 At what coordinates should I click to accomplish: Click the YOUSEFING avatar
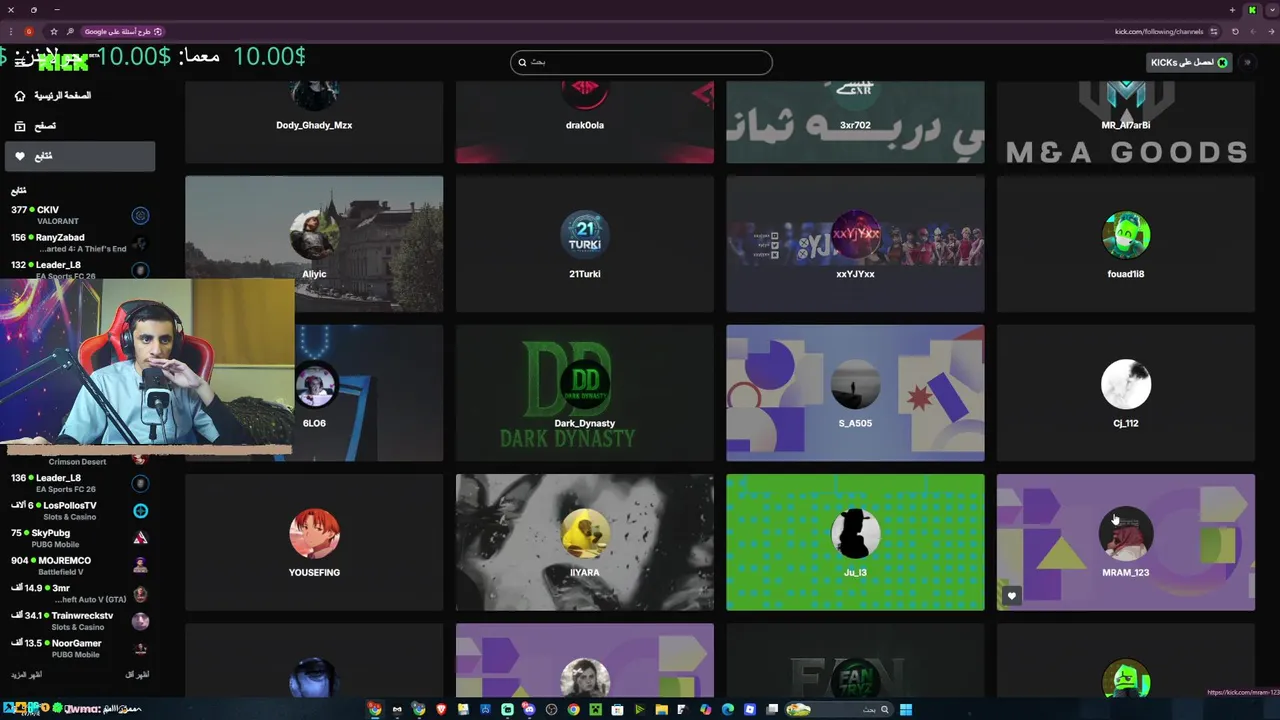[x=314, y=533]
